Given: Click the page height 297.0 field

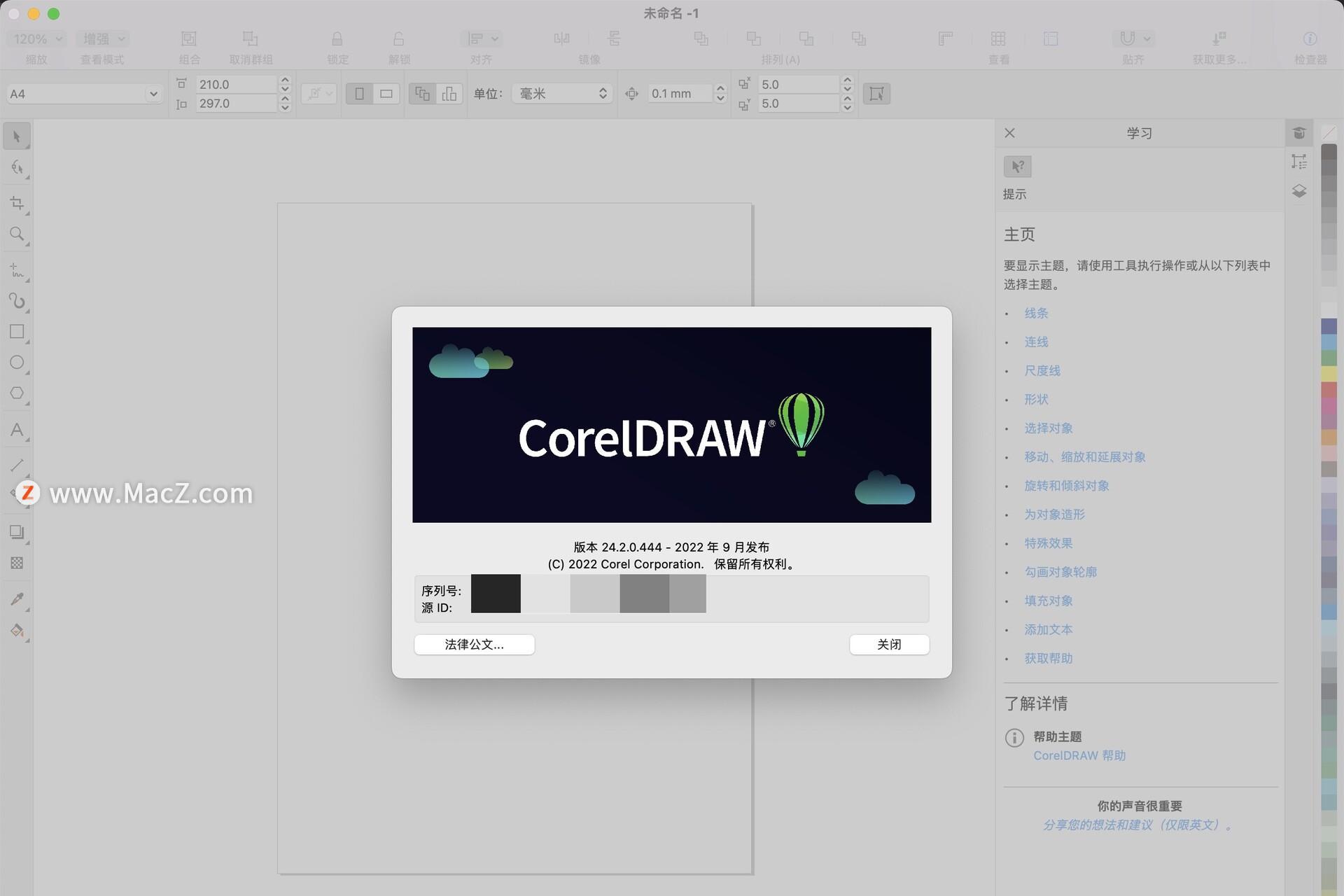Looking at the screenshot, I should pos(236,104).
